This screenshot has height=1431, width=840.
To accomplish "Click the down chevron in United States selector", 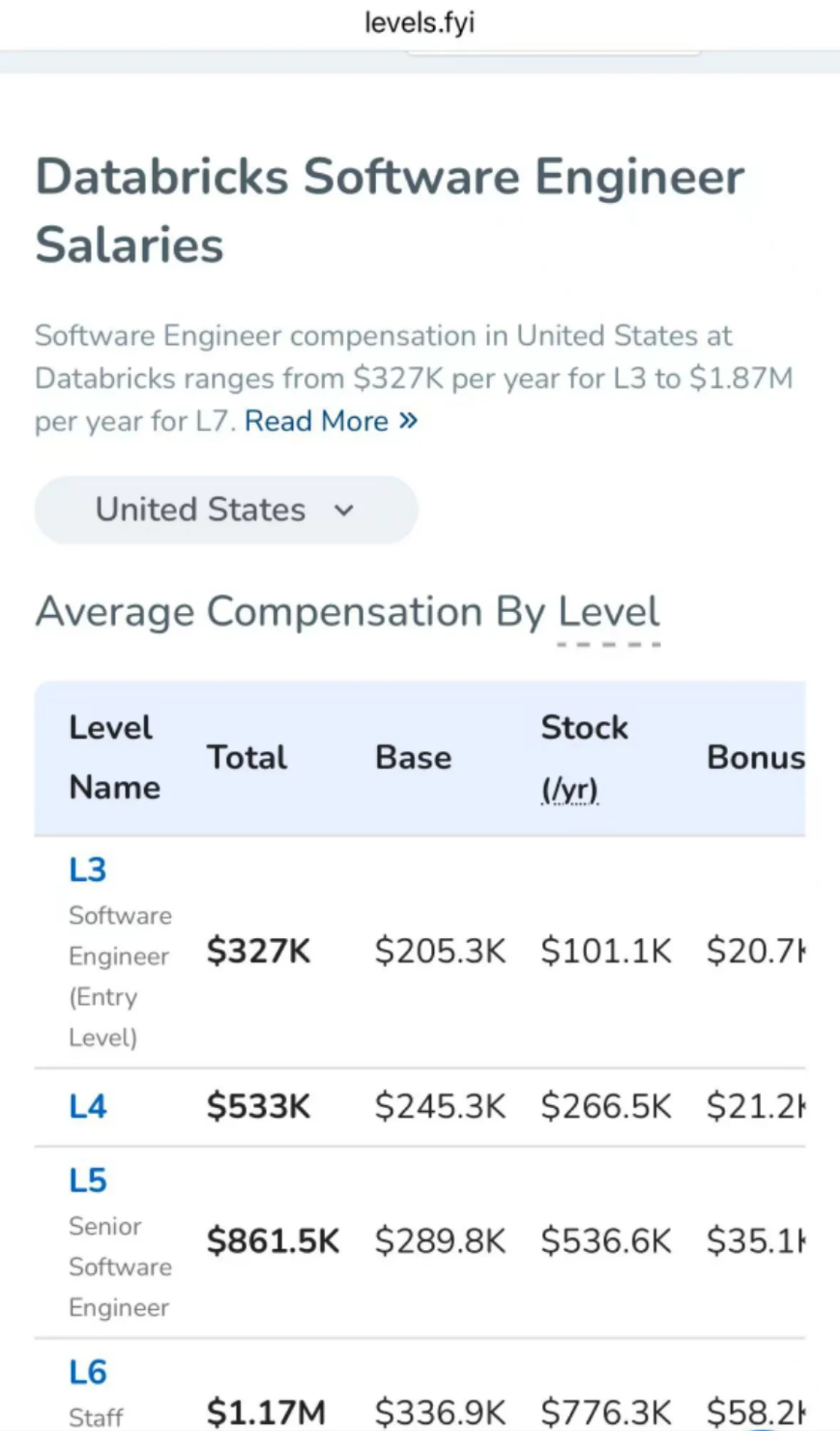I will 344,510.
